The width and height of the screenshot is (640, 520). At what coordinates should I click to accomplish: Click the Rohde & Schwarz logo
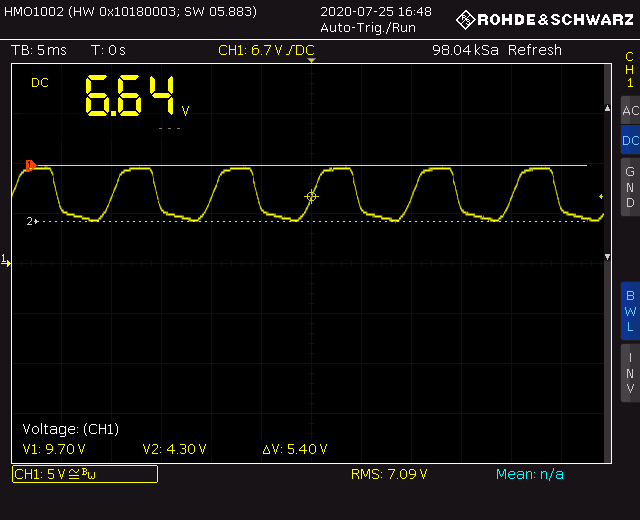[x=545, y=20]
